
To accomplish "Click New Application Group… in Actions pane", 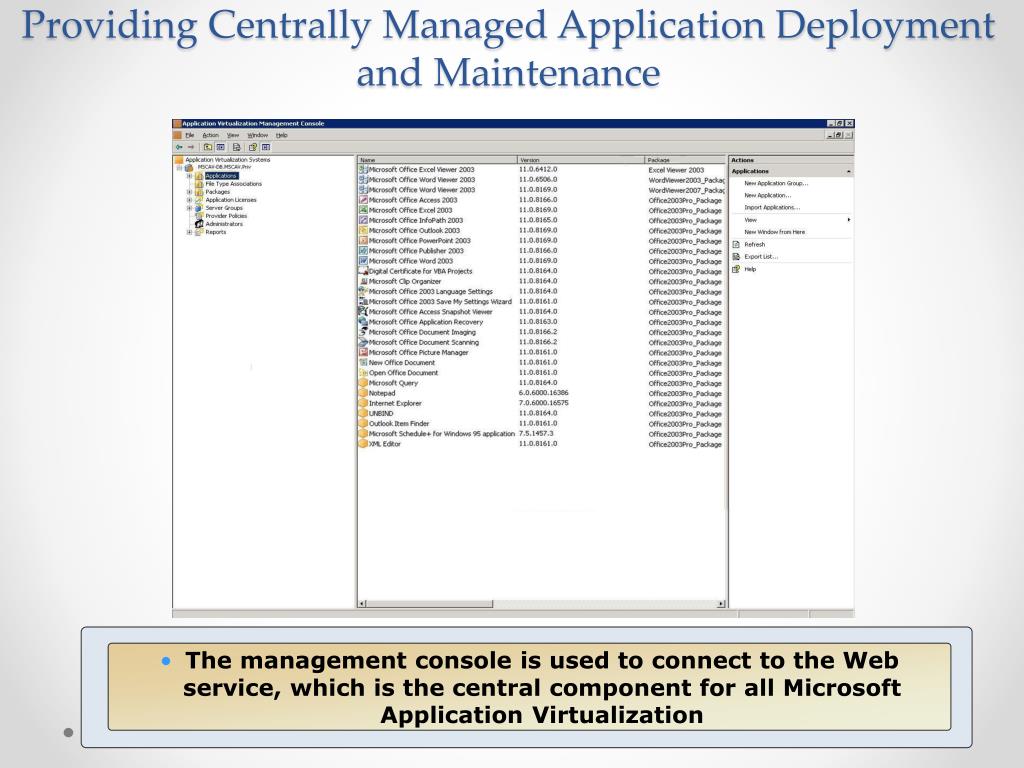I will (x=776, y=184).
